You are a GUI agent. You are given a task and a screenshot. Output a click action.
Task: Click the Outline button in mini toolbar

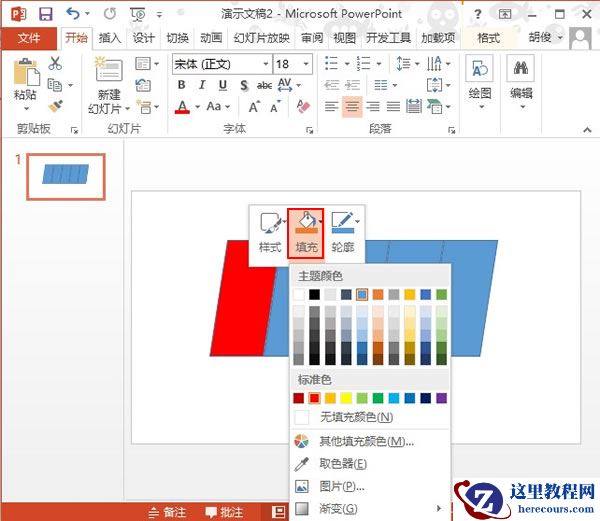pos(343,233)
